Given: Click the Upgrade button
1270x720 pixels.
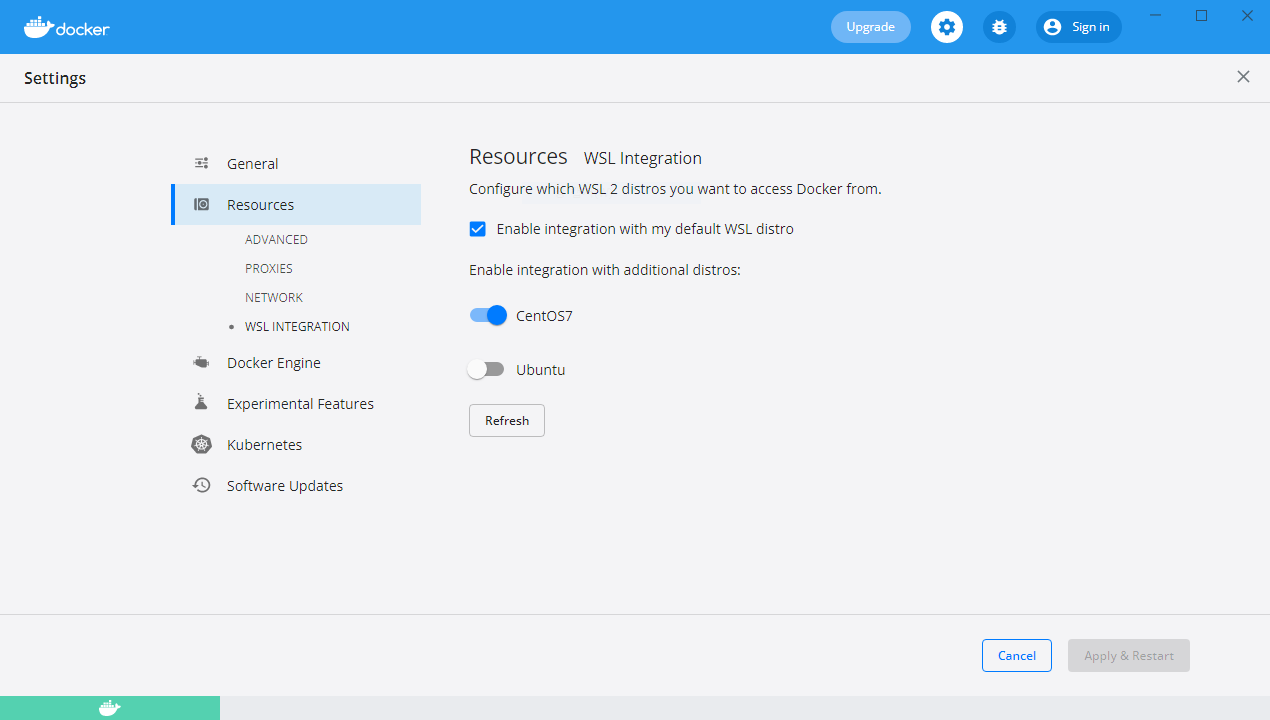Looking at the screenshot, I should (871, 27).
